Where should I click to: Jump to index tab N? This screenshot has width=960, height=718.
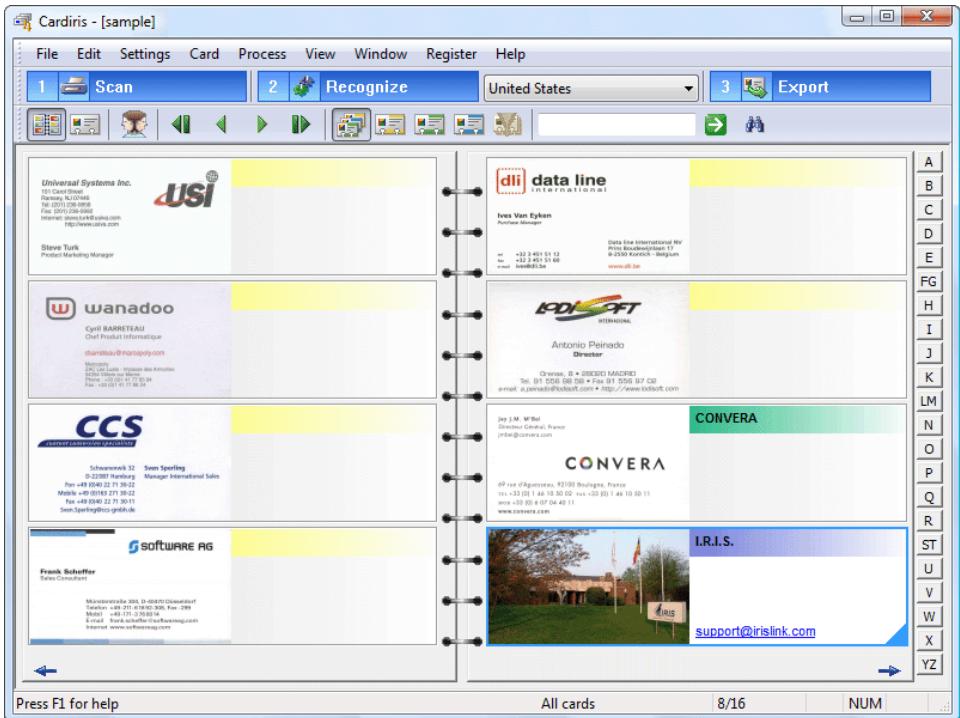click(929, 425)
